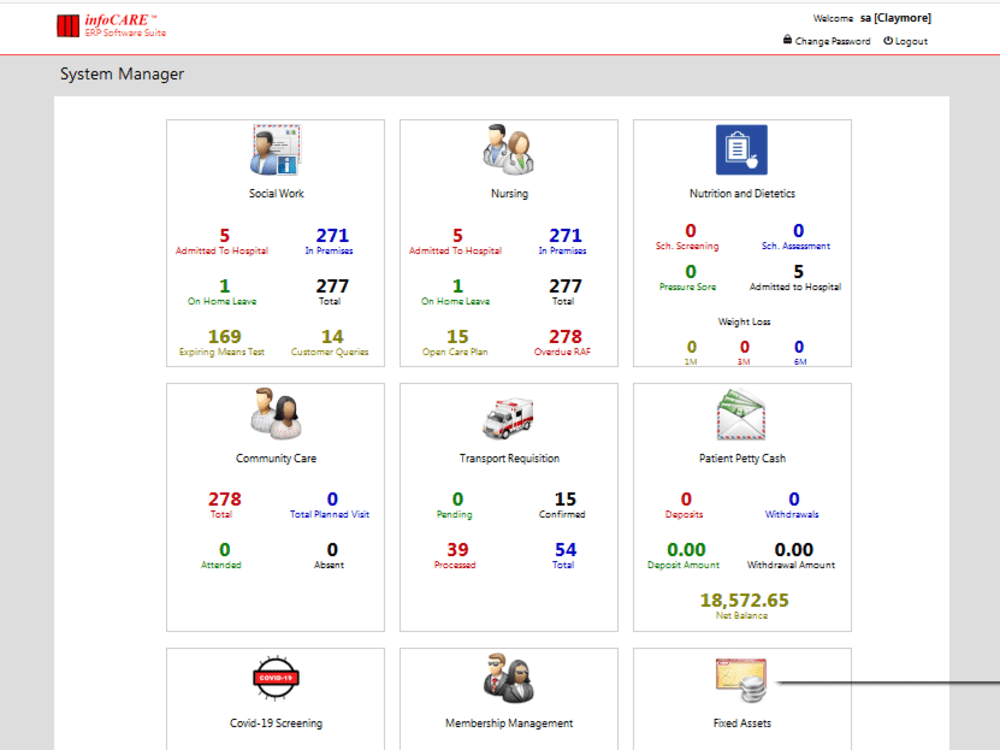Click Expiring Means Test count 169
This screenshot has height=750, width=1000.
224,336
